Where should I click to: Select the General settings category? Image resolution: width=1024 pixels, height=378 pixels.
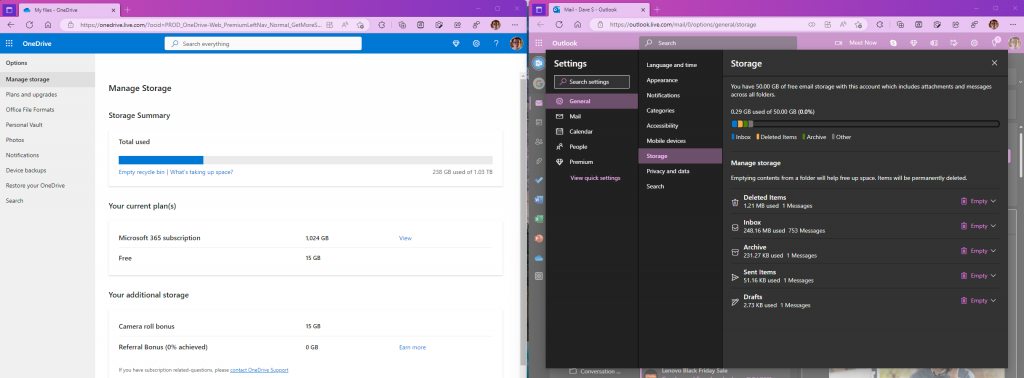[593, 101]
